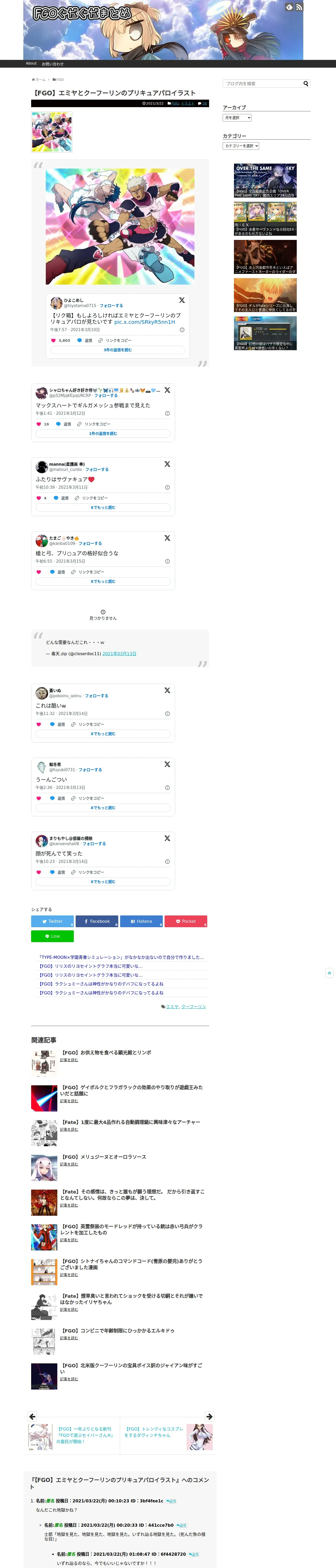Open sidebar OVER THE SAME SKY thumbnail
336x1568 pixels.
click(x=265, y=181)
